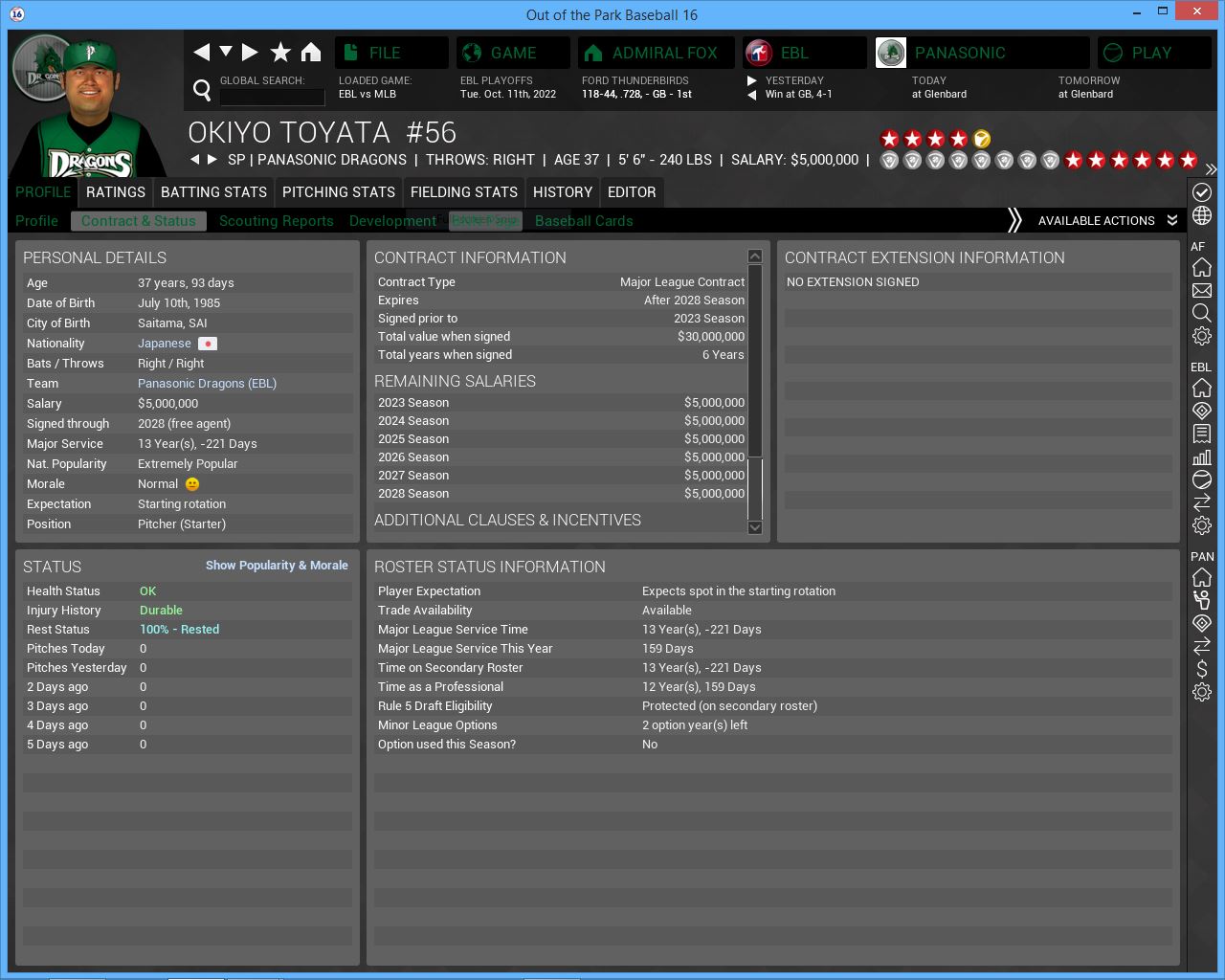Click the baseball icon under EBL

tap(1202, 479)
